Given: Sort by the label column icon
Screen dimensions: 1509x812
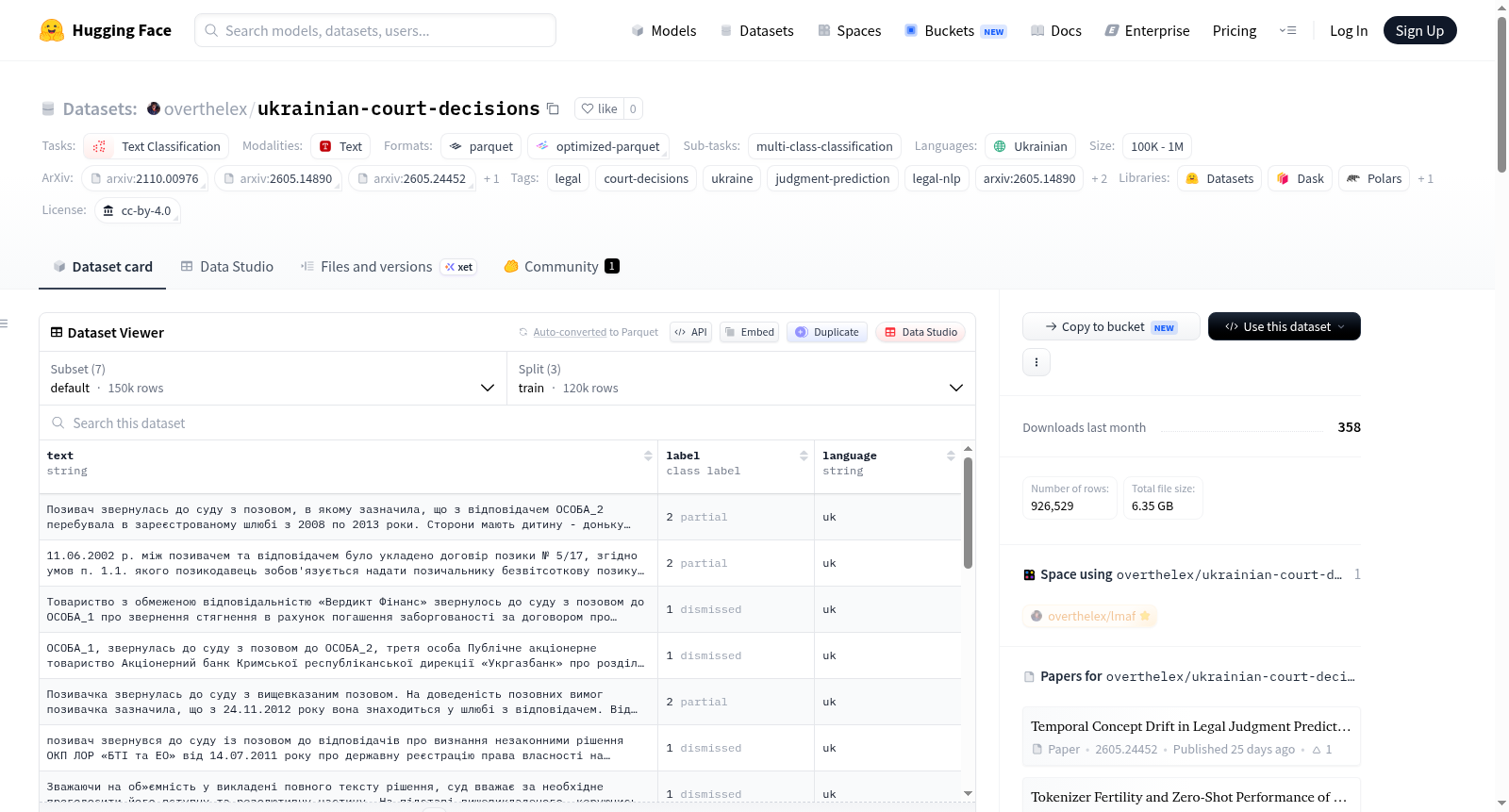Looking at the screenshot, I should [804, 456].
